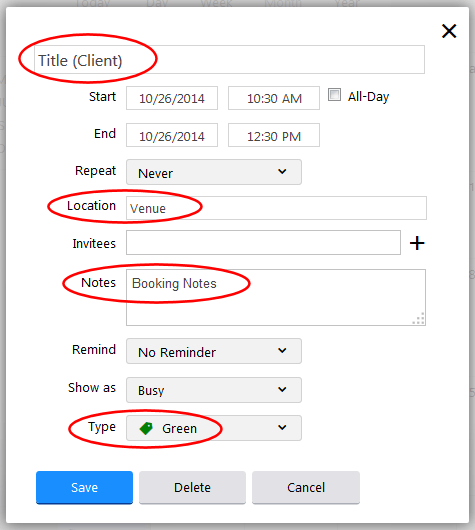The image size is (475, 530).
Task: Click the green tag icon in Type
Action: coord(146,428)
